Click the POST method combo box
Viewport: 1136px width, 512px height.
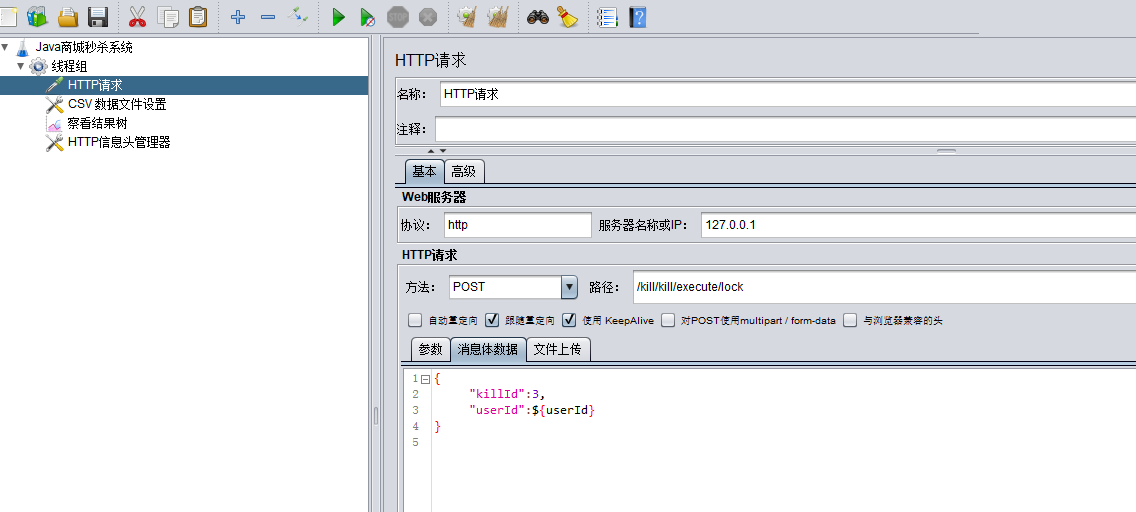[513, 287]
